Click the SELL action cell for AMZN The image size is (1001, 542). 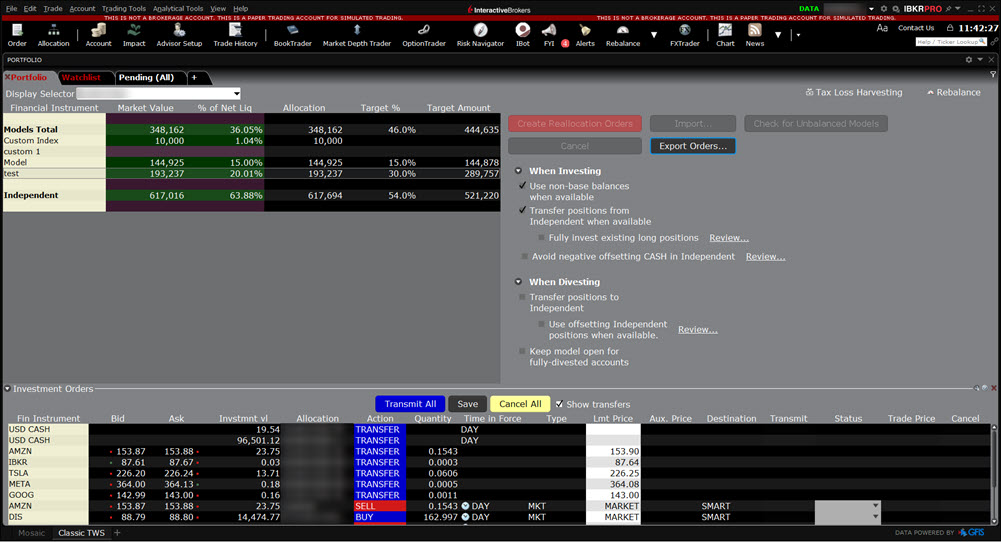pos(380,506)
